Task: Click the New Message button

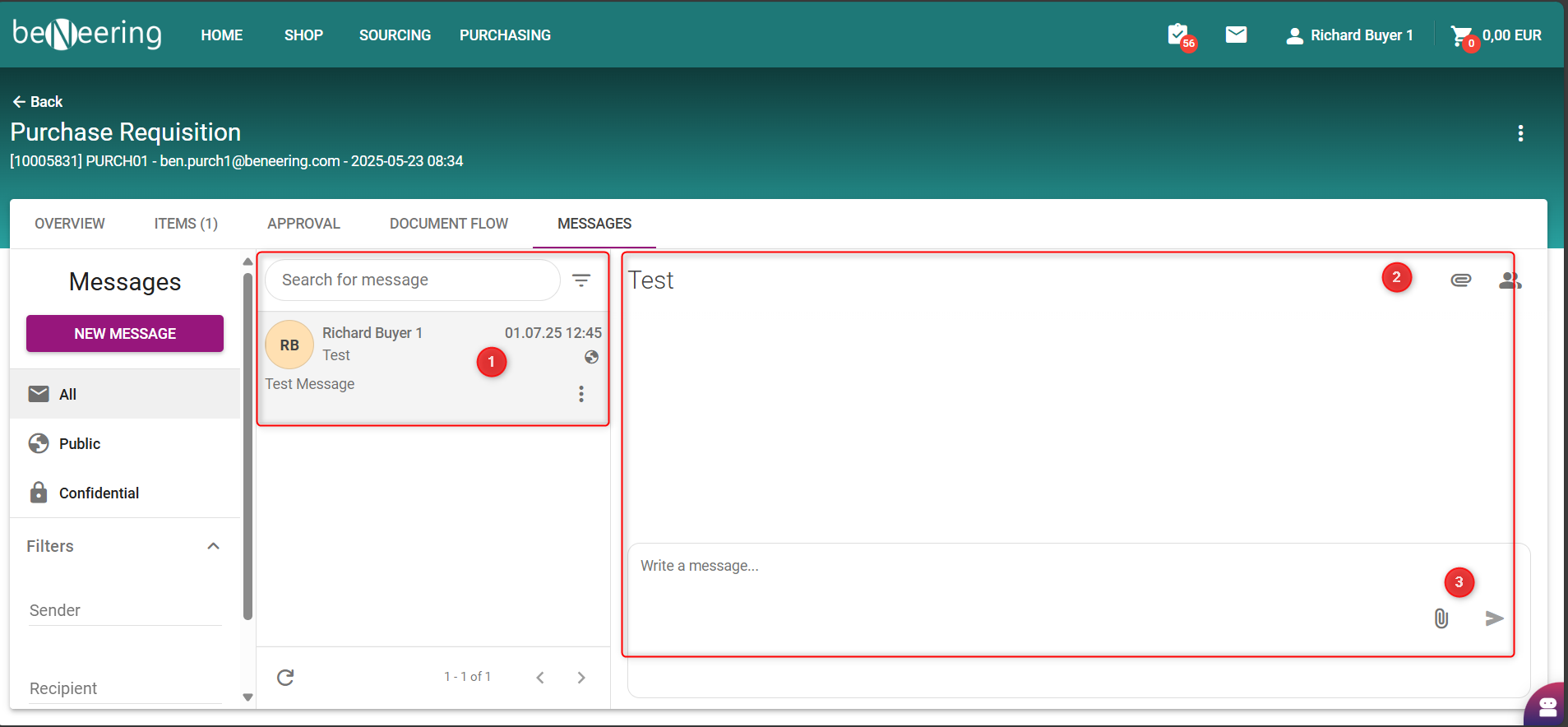Action: pos(125,334)
